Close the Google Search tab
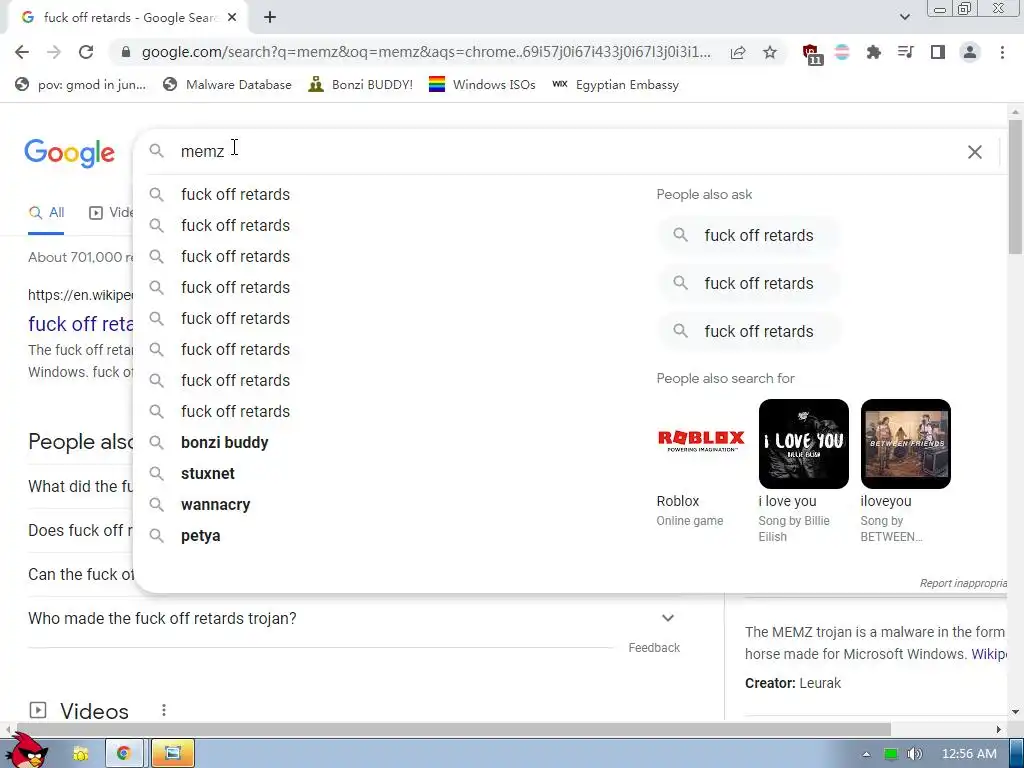The height and width of the screenshot is (768, 1024). click(232, 18)
